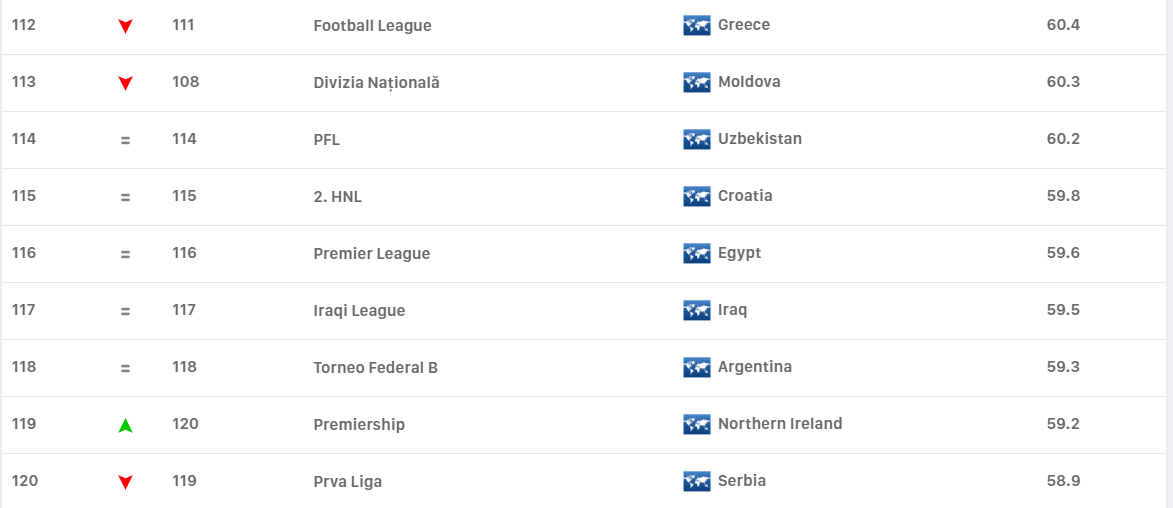The width and height of the screenshot is (1173, 508).
Task: Click the flag icon beside Croatia
Action: (696, 196)
